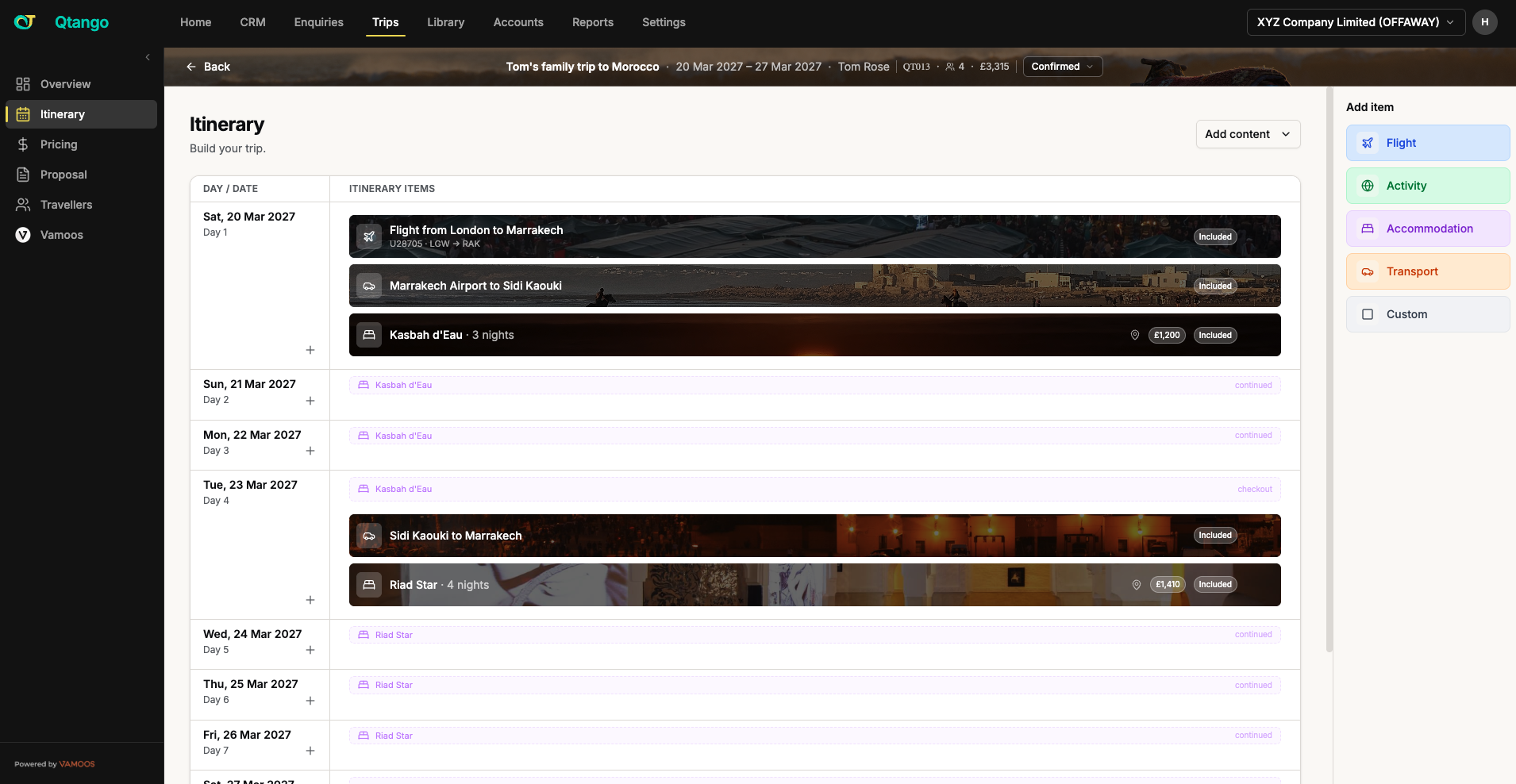The width and height of the screenshot is (1516, 784).
Task: Open Vamoos from the sidebar
Action: (81, 235)
